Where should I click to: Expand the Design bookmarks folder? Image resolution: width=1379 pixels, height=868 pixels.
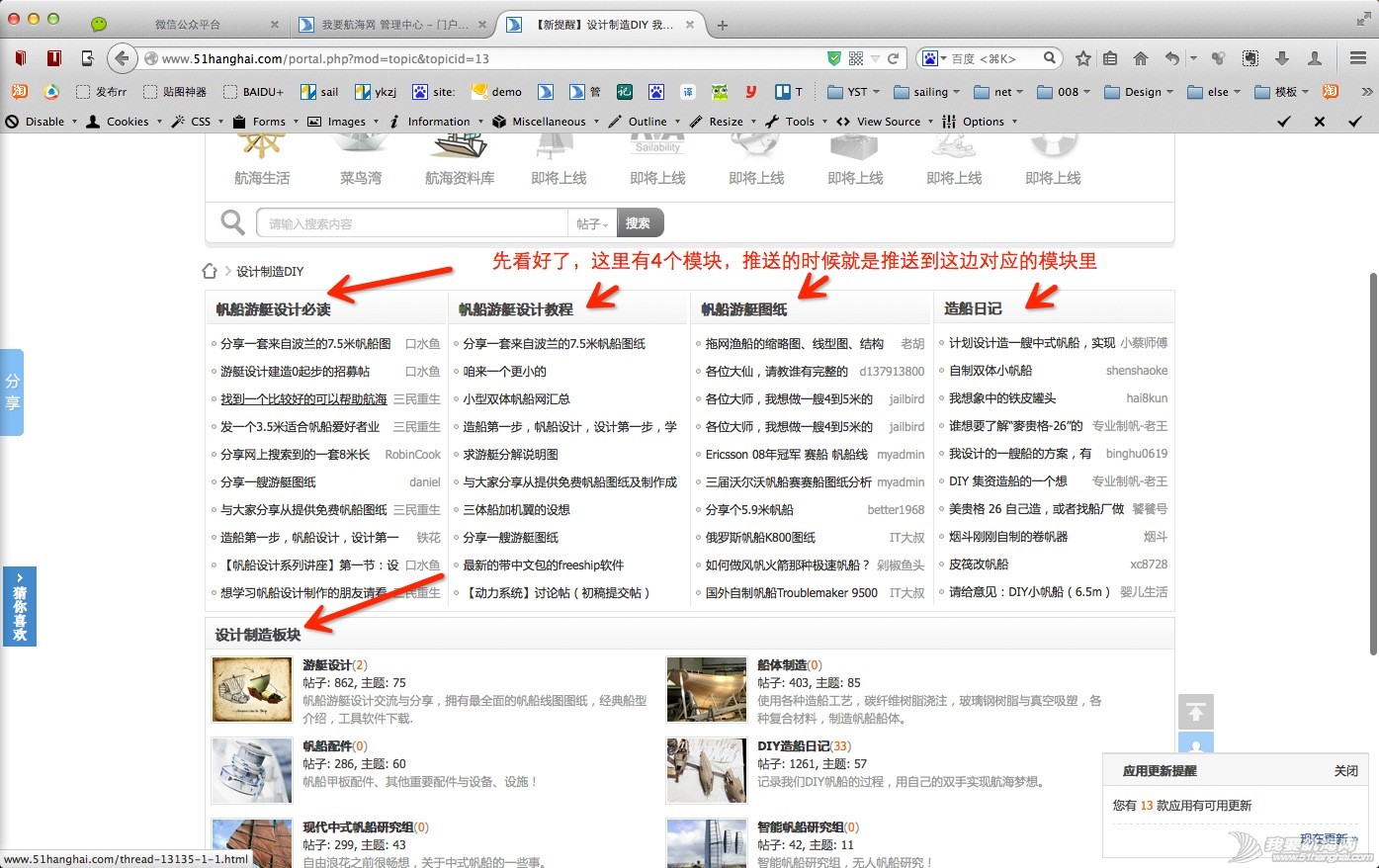pos(1137,92)
